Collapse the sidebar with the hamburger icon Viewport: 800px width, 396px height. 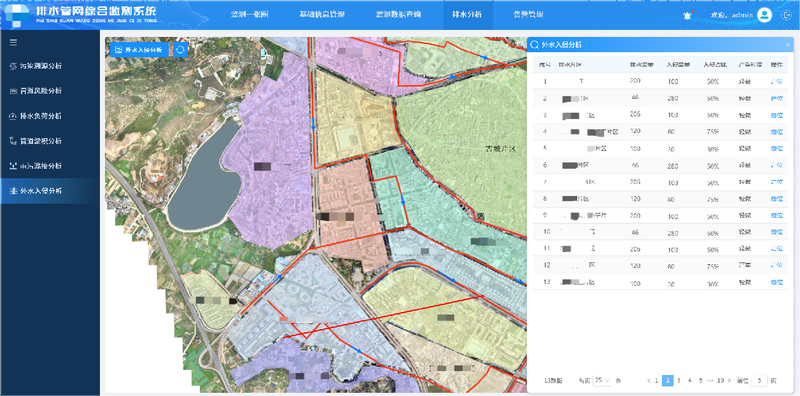tap(14, 43)
